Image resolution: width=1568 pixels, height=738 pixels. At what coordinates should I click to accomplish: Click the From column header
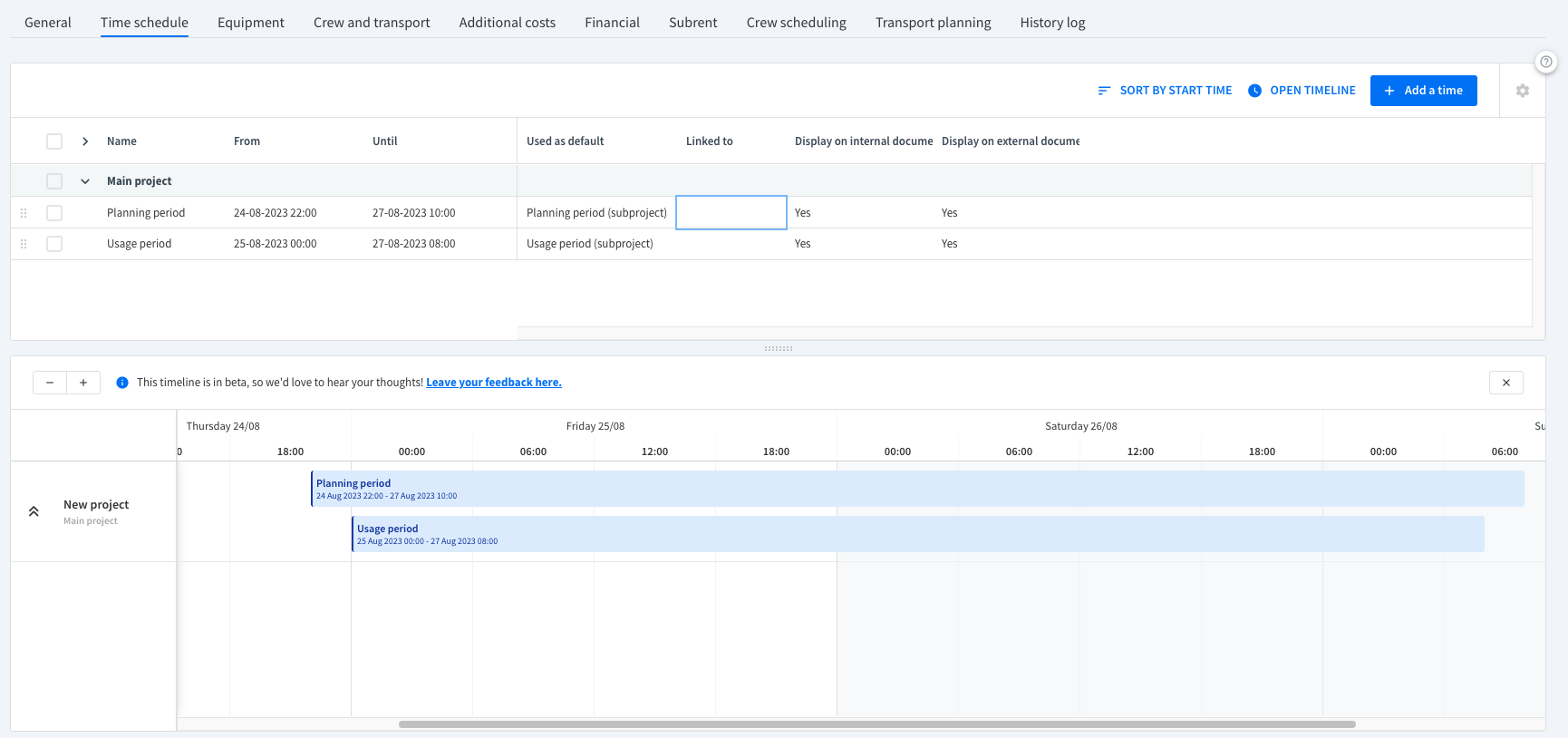point(247,141)
